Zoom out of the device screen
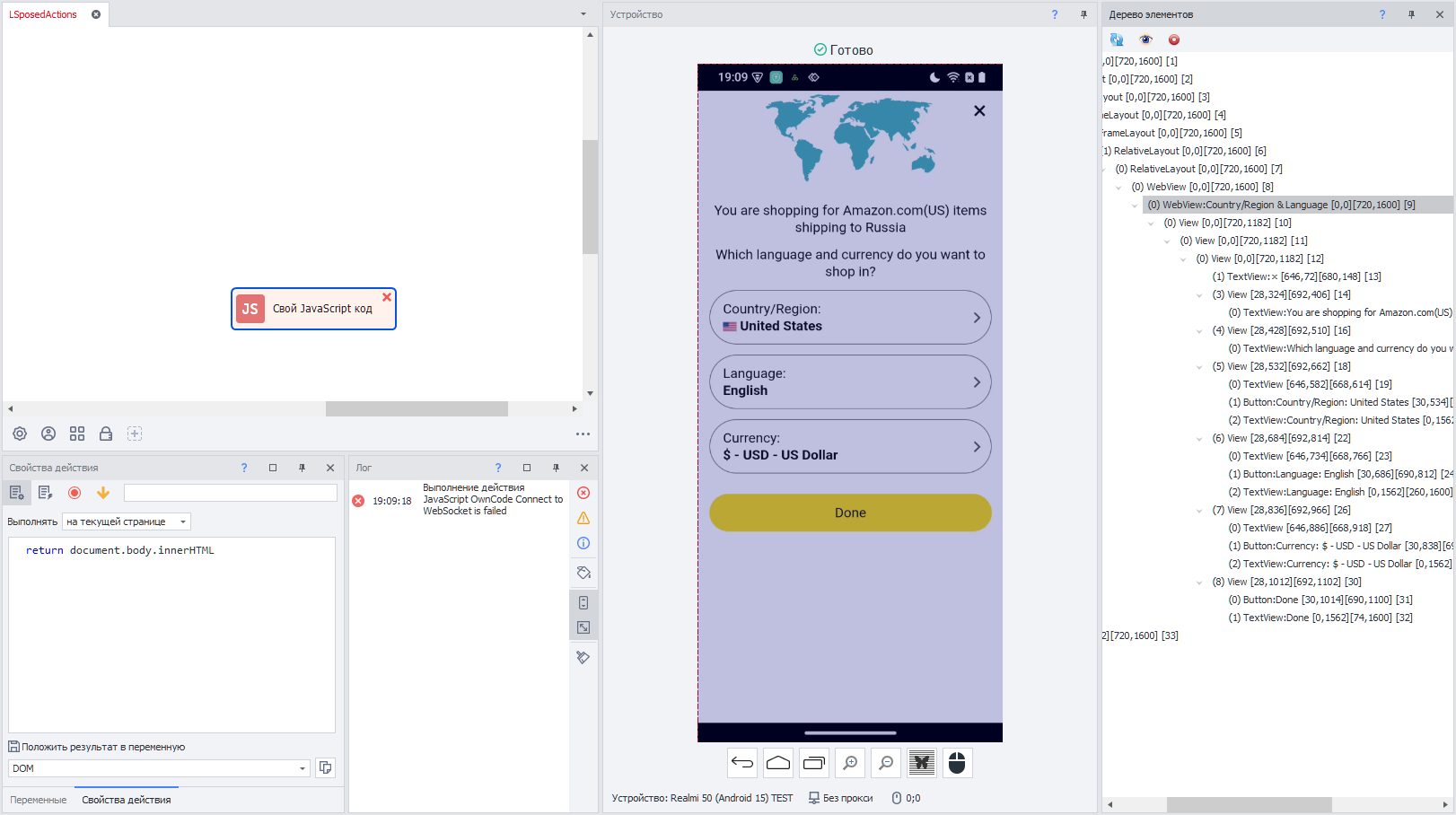Screen dimensions: 1456x815 coord(886,763)
